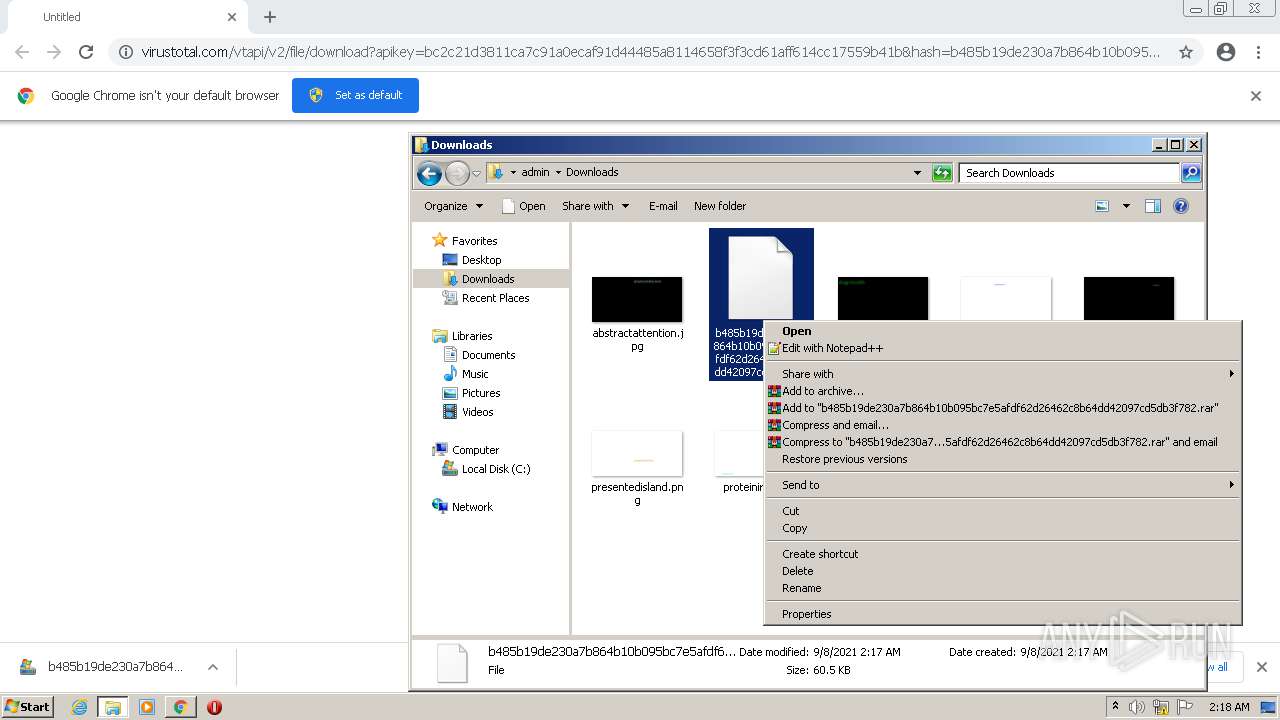Click the change view icon

tap(1102, 206)
